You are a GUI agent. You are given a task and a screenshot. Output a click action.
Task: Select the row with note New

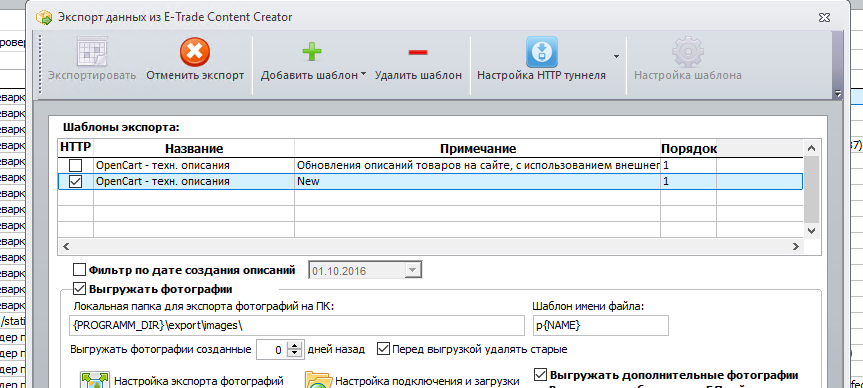coord(430,181)
